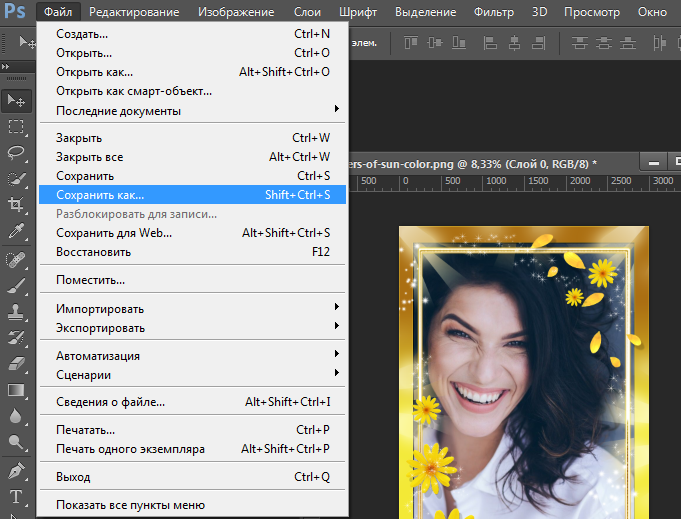The height and width of the screenshot is (519, 681).
Task: Select the Eyedropper tool
Action: 17,231
